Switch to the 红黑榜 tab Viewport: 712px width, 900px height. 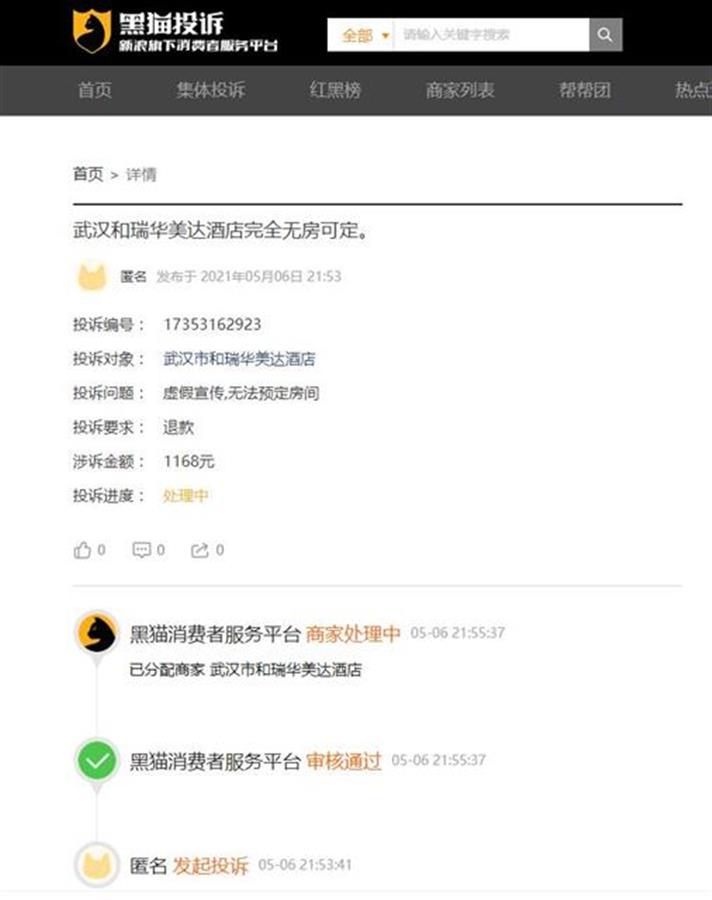pyautogui.click(x=335, y=90)
